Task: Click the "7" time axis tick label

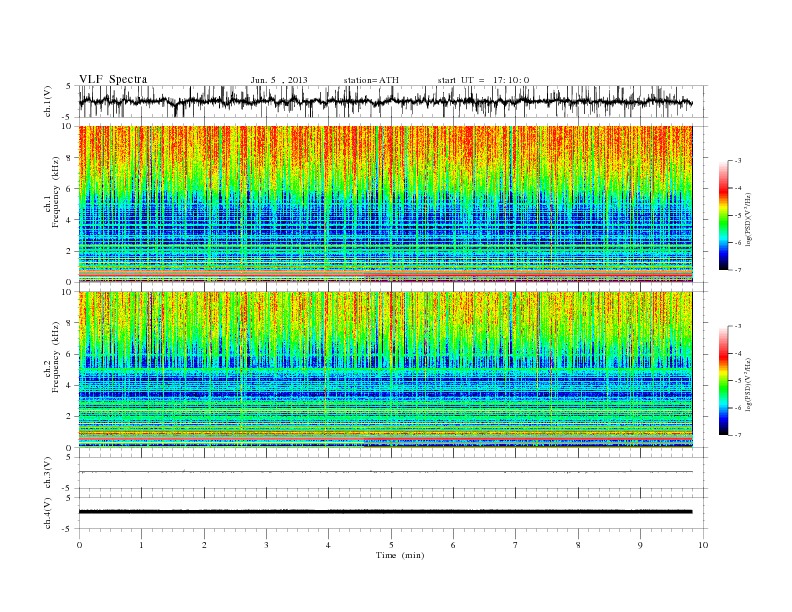Action: (x=516, y=545)
